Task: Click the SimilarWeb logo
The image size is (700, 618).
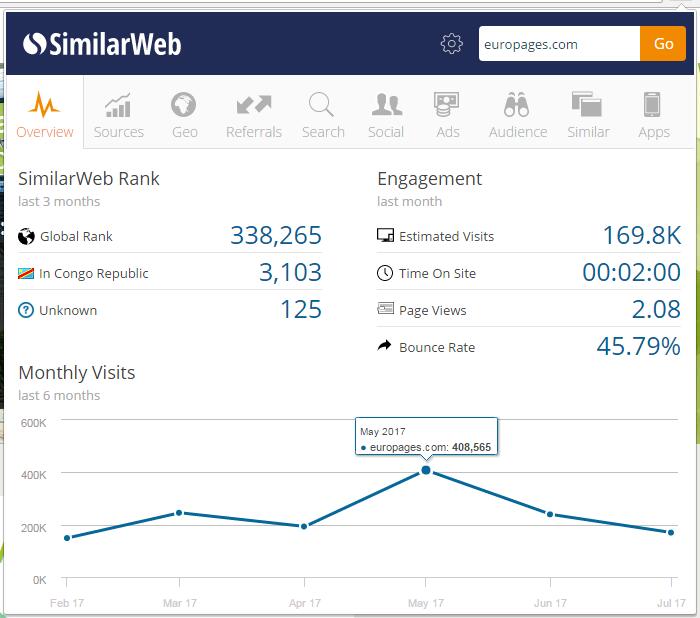Action: 102,44
